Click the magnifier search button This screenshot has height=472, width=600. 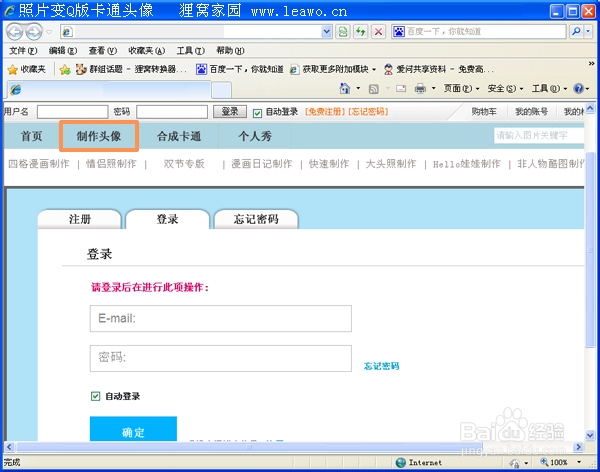pos(576,31)
